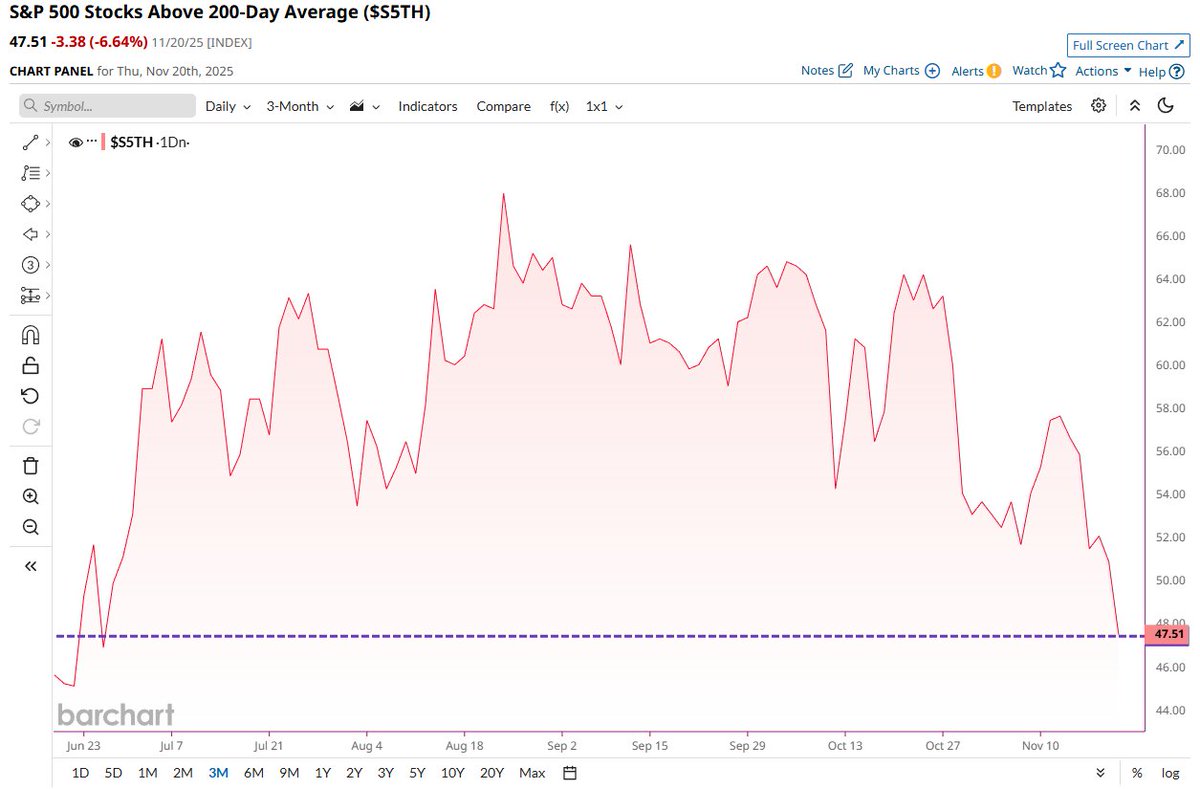Image resolution: width=1200 pixels, height=789 pixels.
Task: Select the Fibonacci retracement tool group
Action: coord(30,173)
